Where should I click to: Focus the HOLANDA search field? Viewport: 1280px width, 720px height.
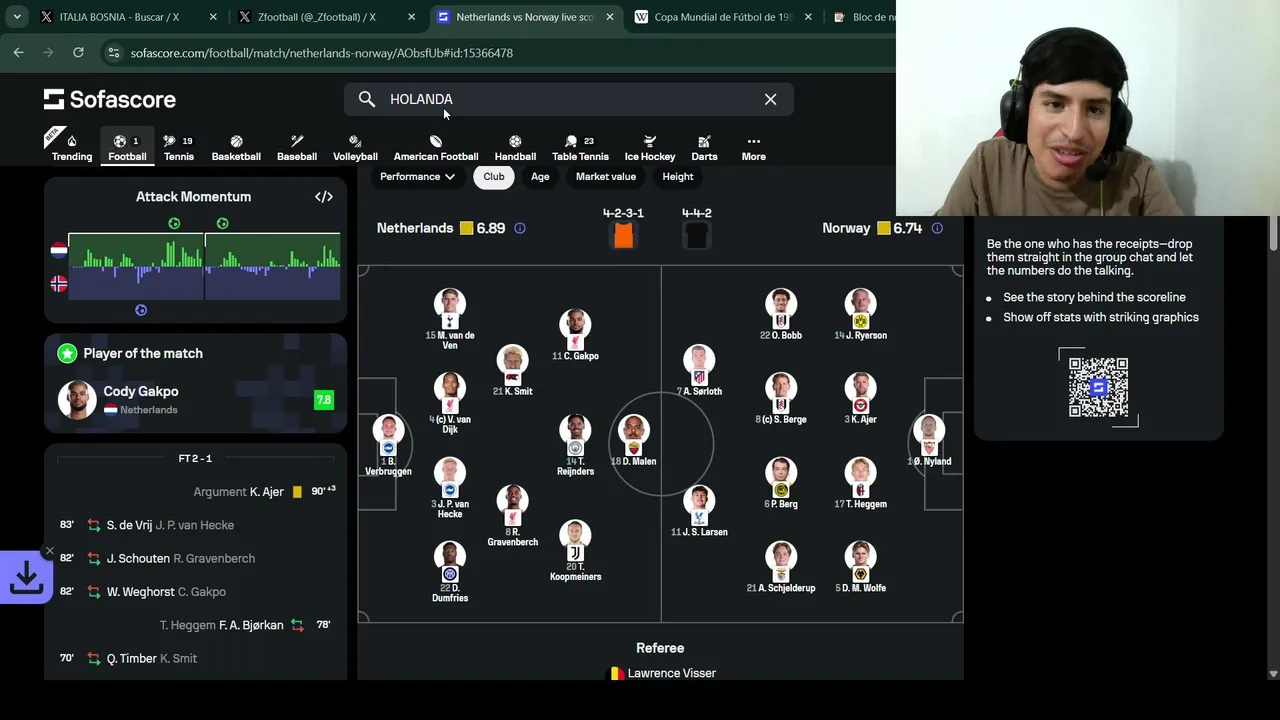[569, 99]
